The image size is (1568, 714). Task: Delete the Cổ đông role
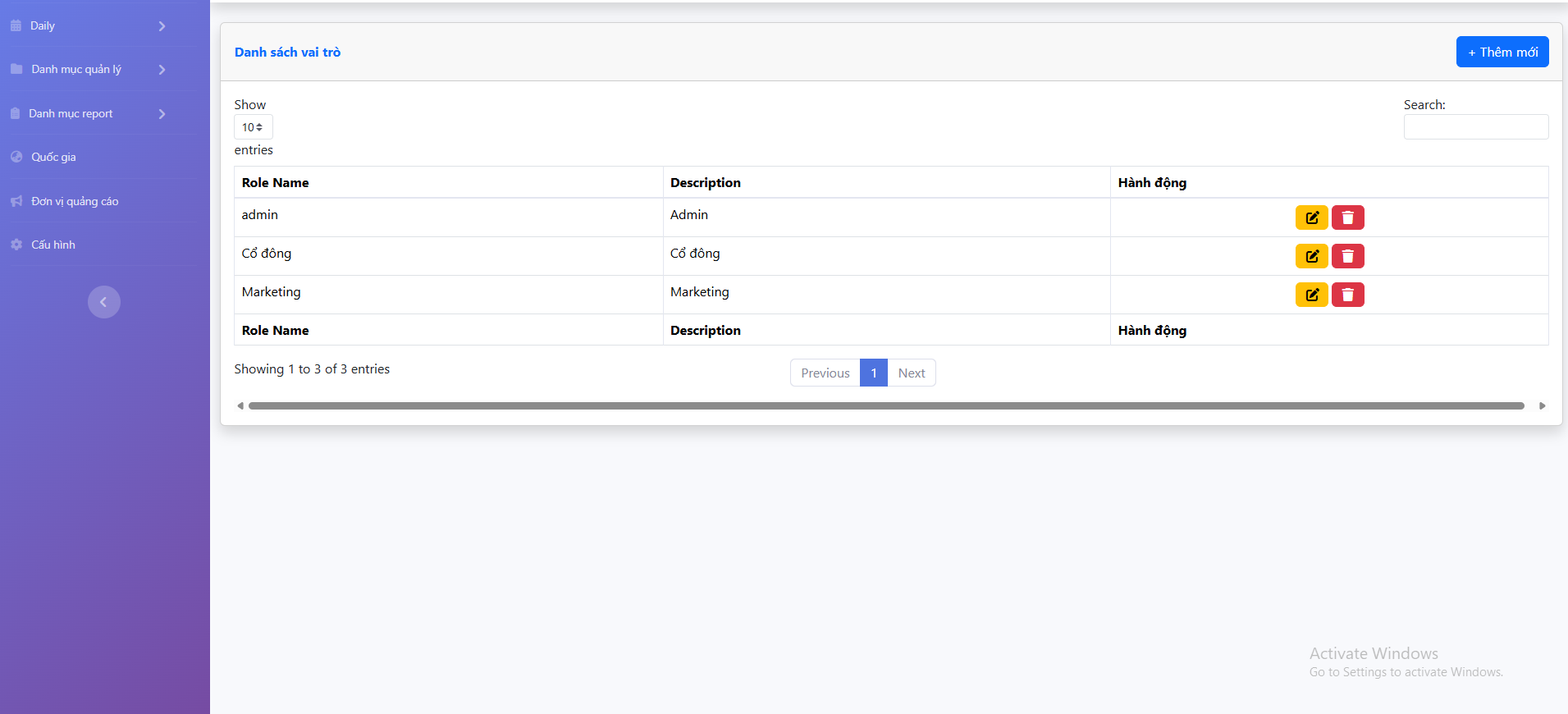pos(1347,256)
